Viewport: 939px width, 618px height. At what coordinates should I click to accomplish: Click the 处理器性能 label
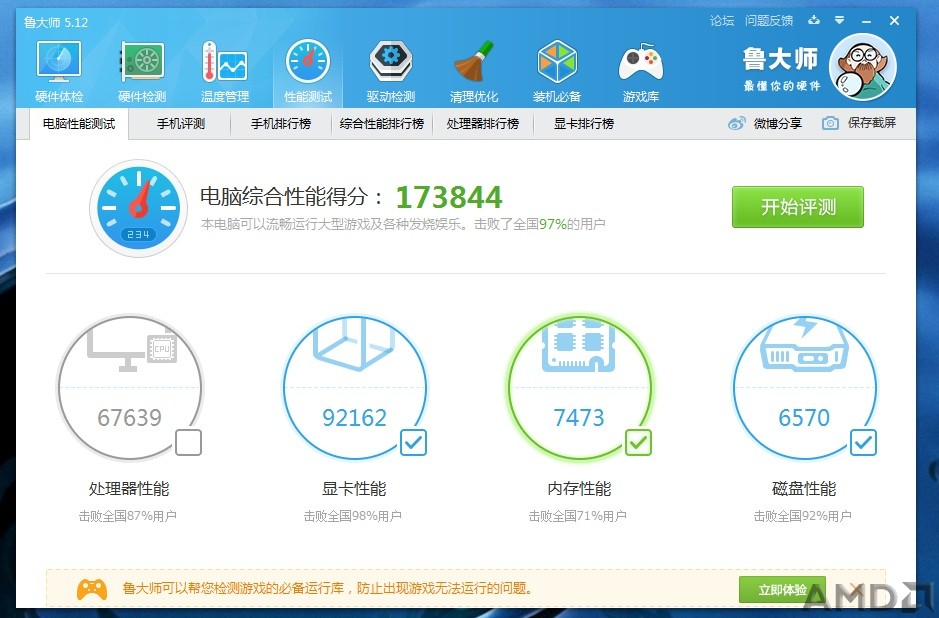129,489
